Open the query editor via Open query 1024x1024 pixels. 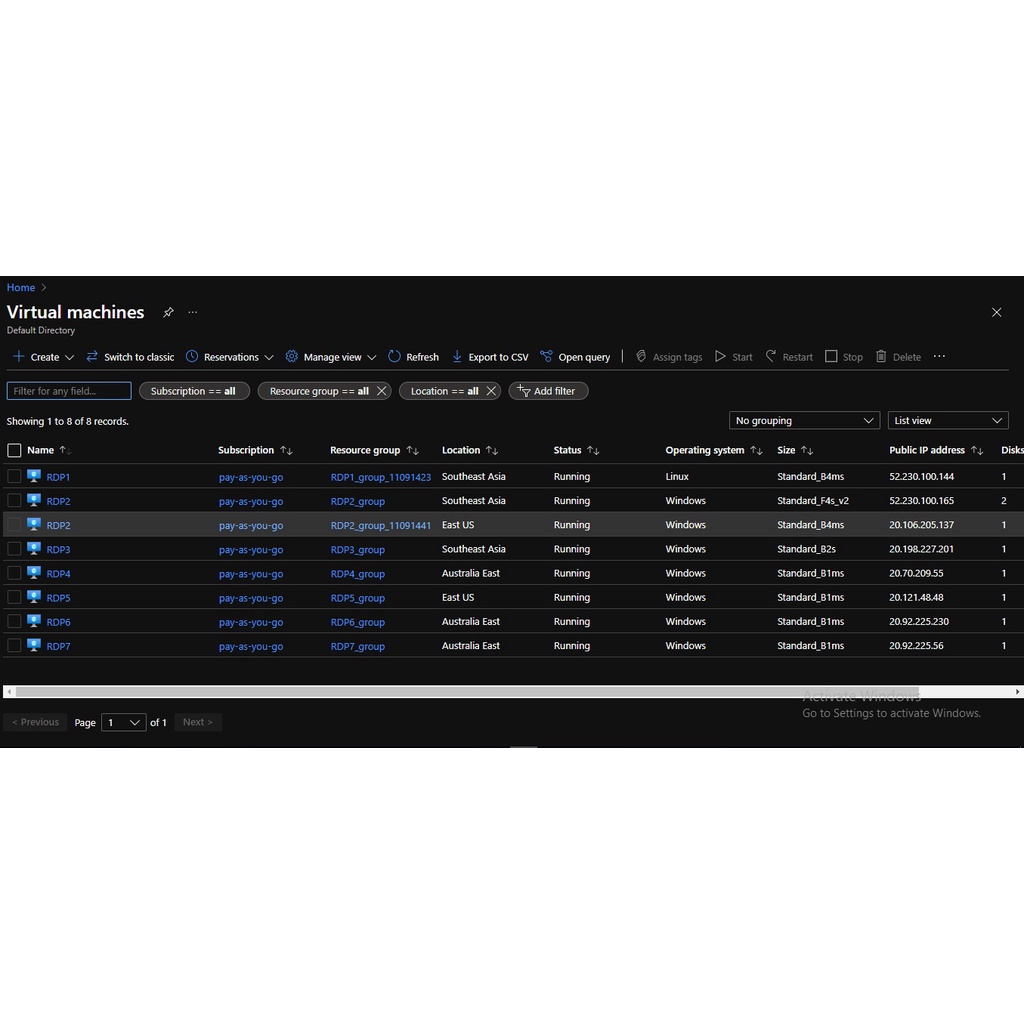(x=575, y=357)
